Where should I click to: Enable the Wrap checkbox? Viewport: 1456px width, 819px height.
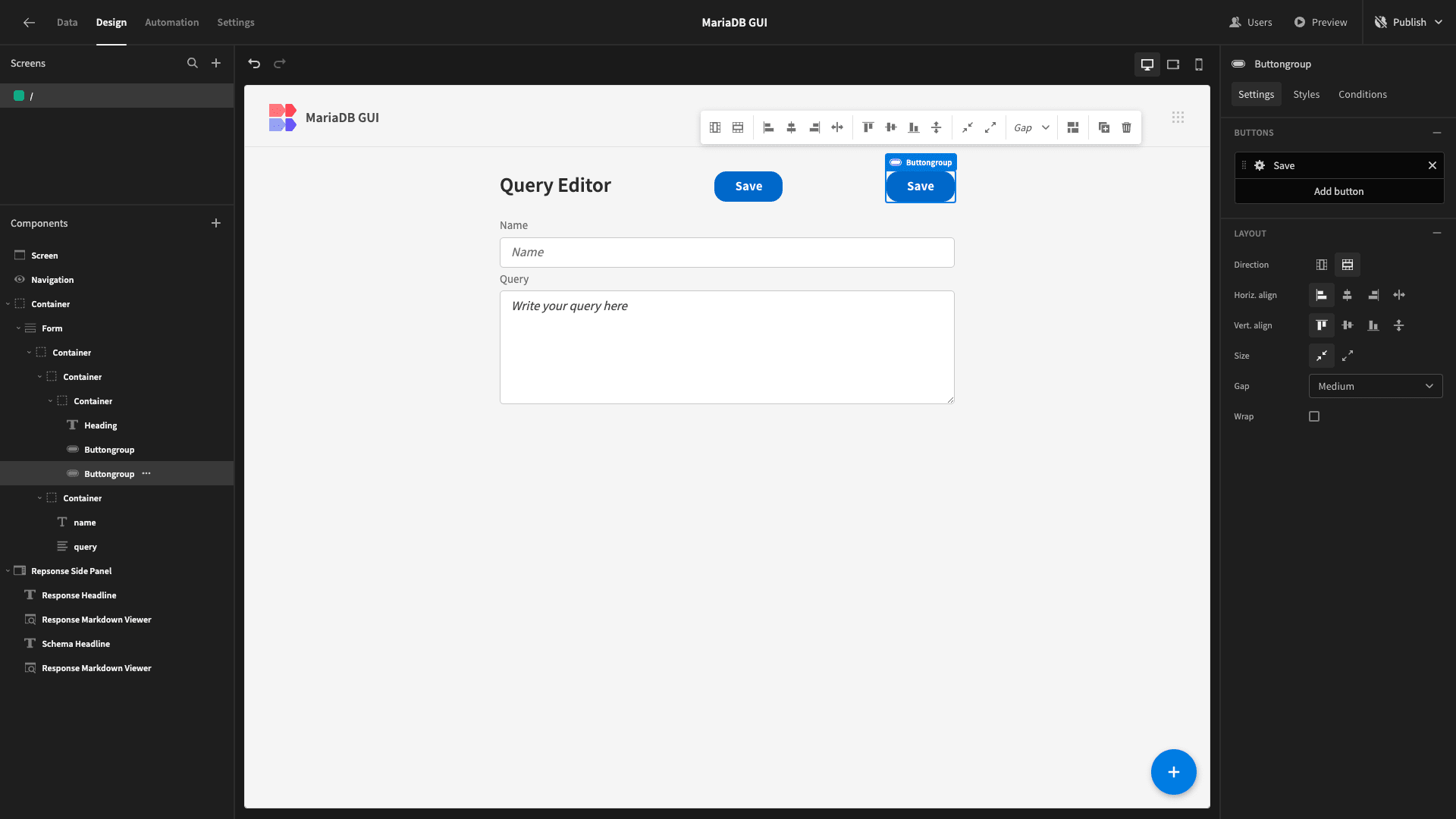tap(1314, 416)
